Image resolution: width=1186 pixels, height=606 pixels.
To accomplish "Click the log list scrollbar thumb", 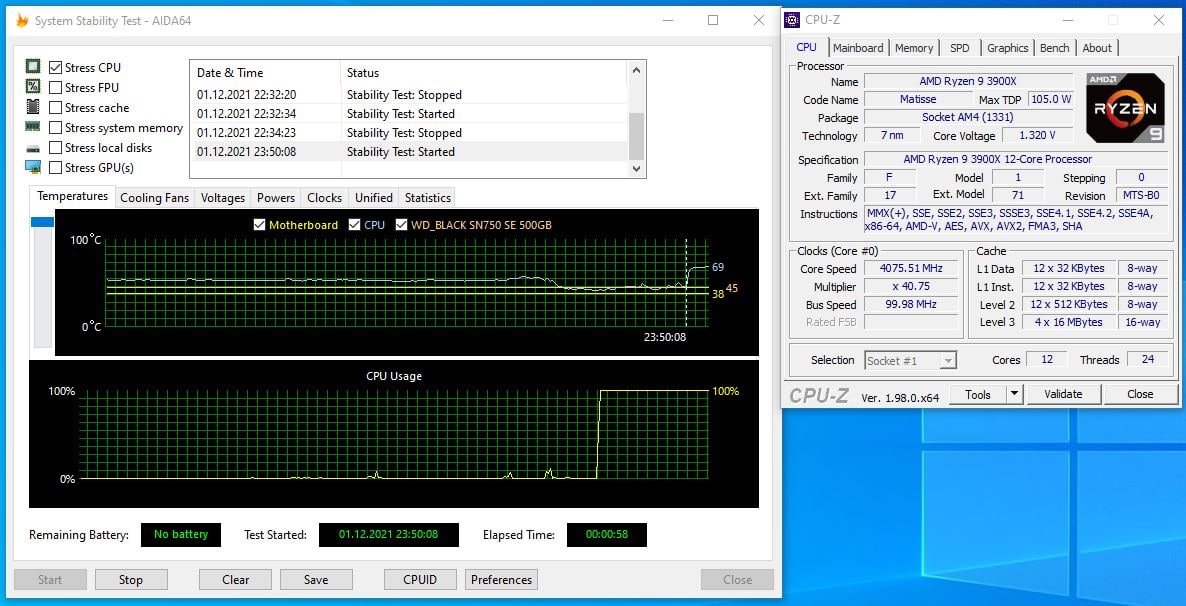I will (x=636, y=135).
